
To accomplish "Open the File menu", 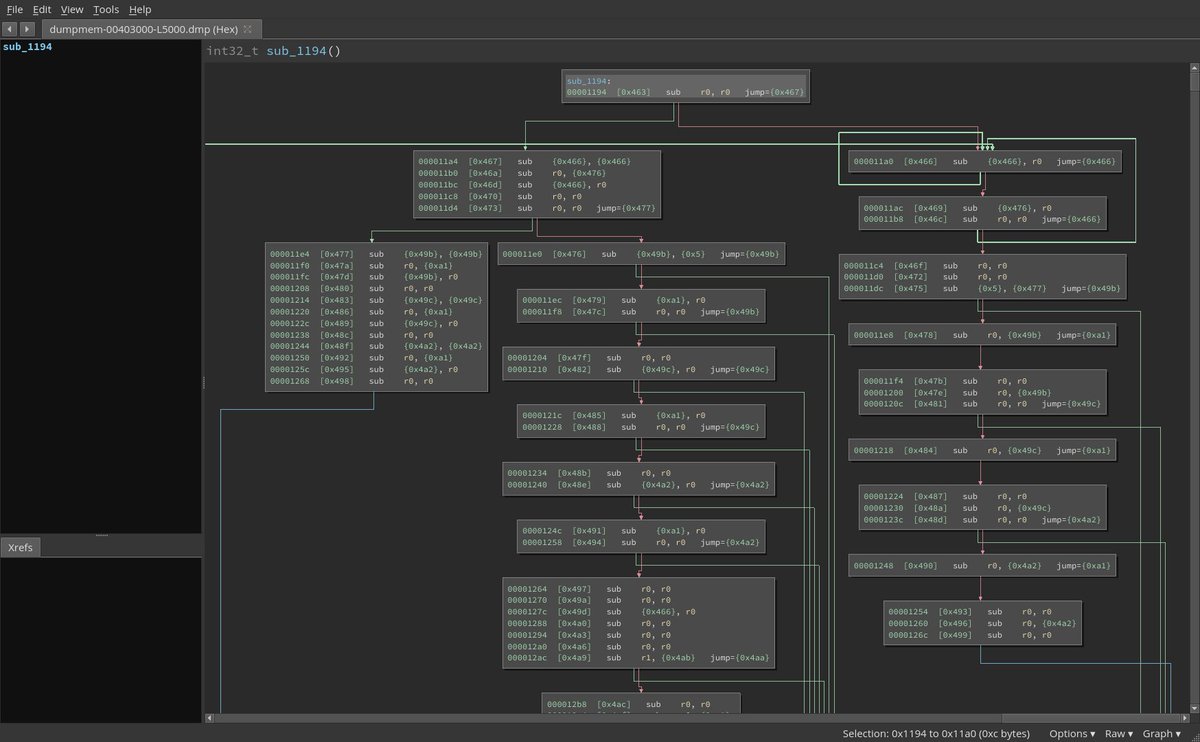I will [x=15, y=9].
